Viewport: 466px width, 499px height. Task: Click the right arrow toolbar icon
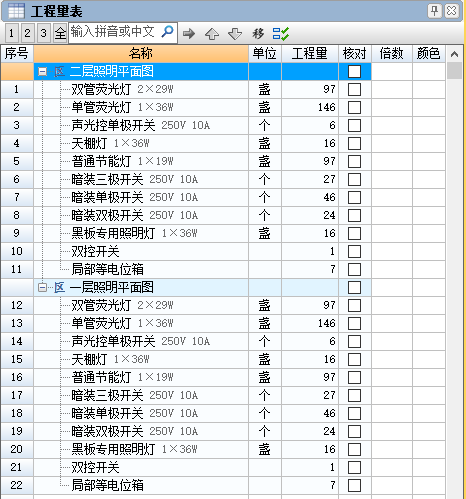tap(189, 33)
